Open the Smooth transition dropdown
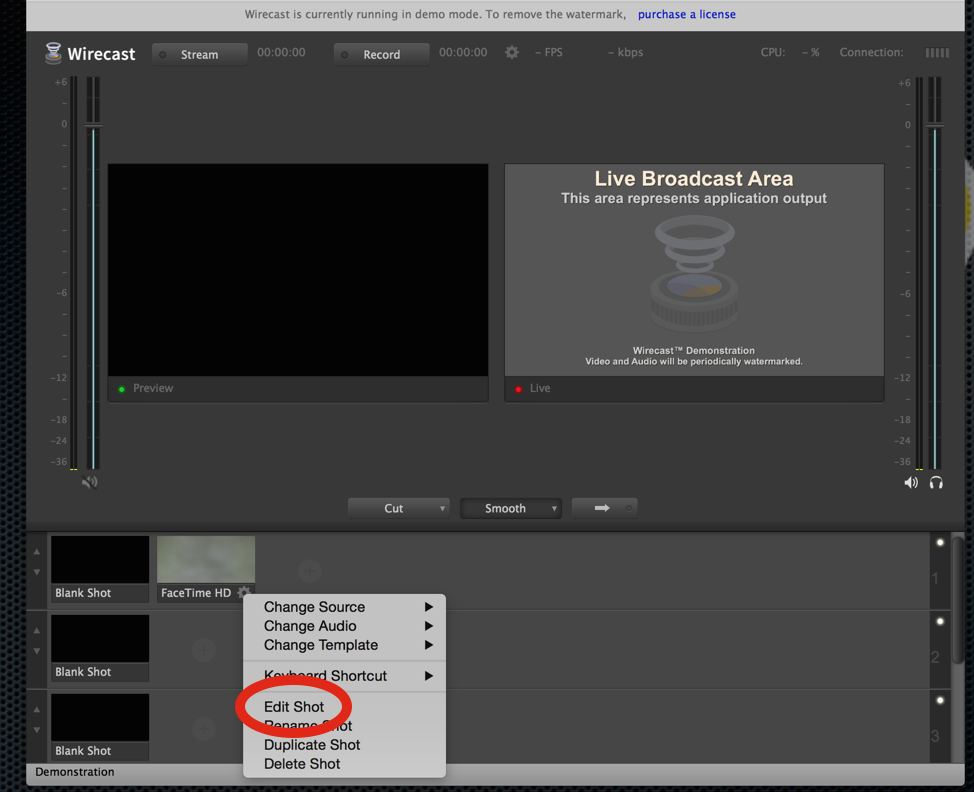The height and width of the screenshot is (792, 974). point(511,508)
